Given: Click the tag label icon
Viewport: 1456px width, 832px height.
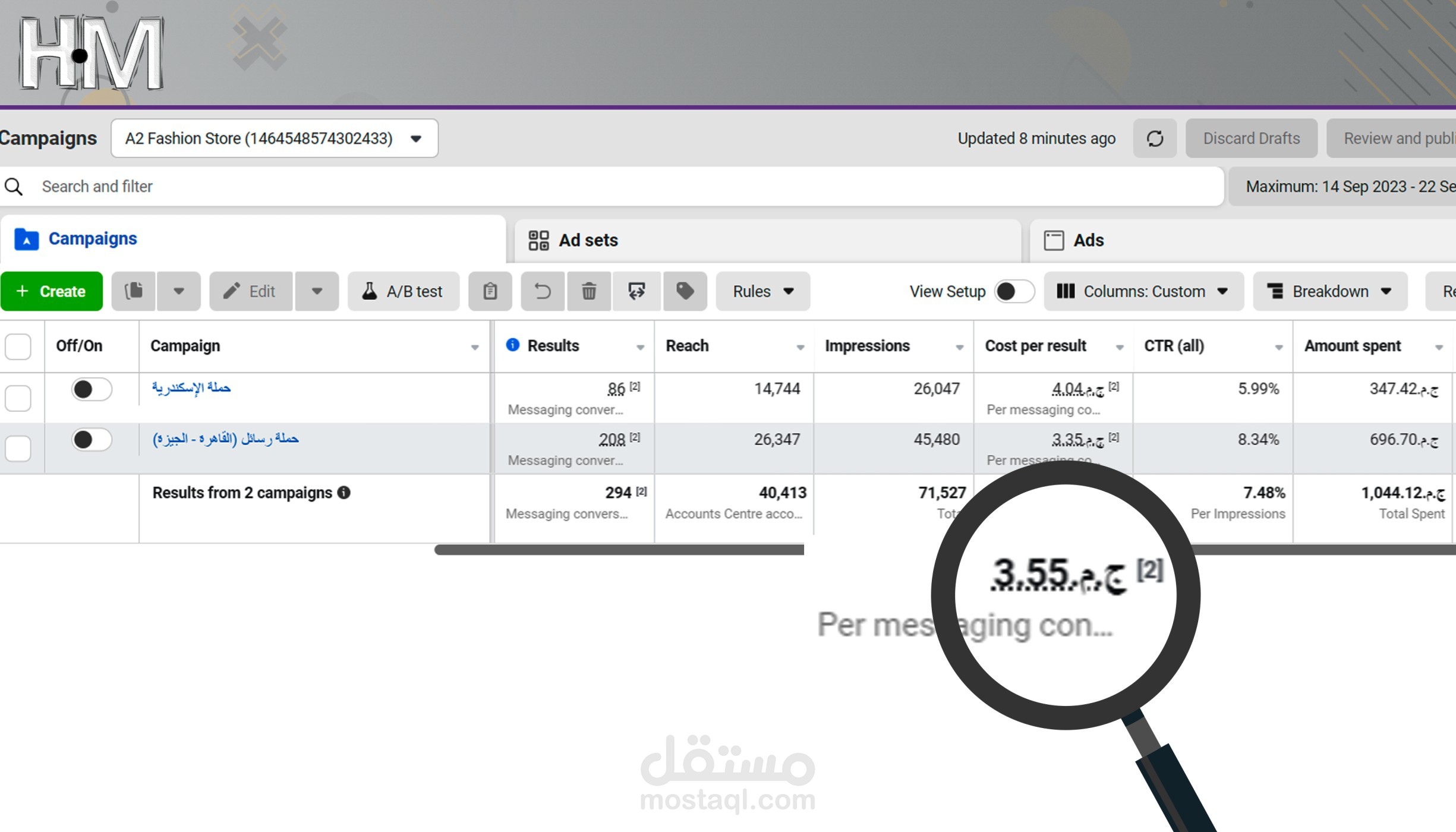Looking at the screenshot, I should point(685,291).
